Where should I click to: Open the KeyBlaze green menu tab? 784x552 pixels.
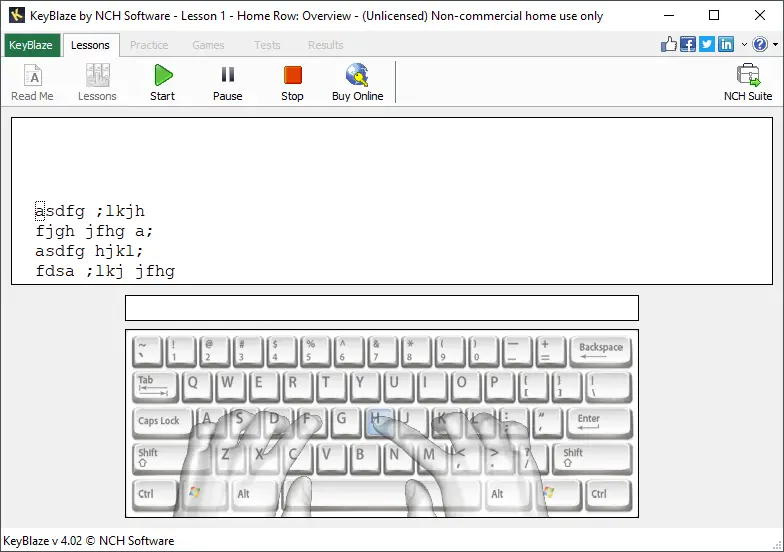tap(31, 45)
